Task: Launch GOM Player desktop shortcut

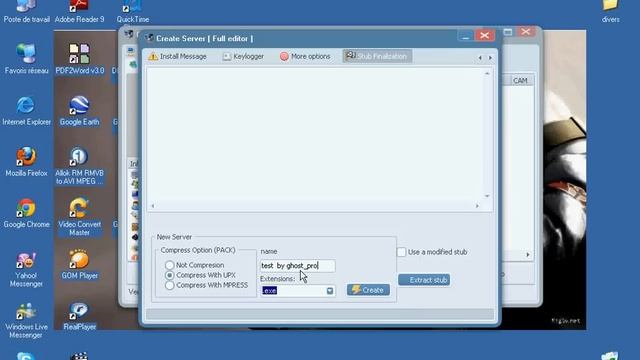Action: point(79,264)
